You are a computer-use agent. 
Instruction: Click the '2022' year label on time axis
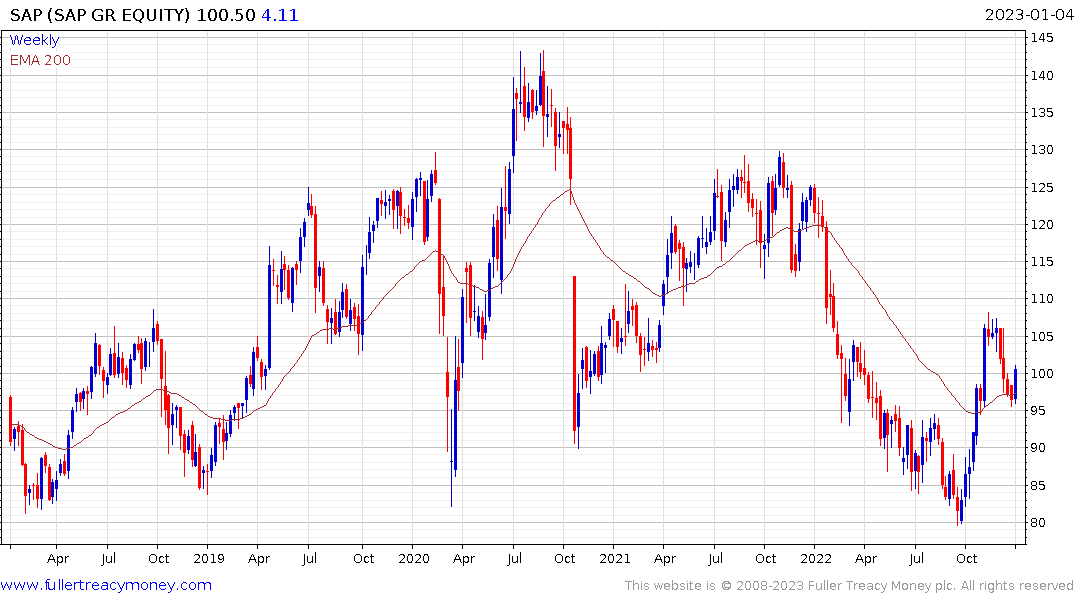816,558
